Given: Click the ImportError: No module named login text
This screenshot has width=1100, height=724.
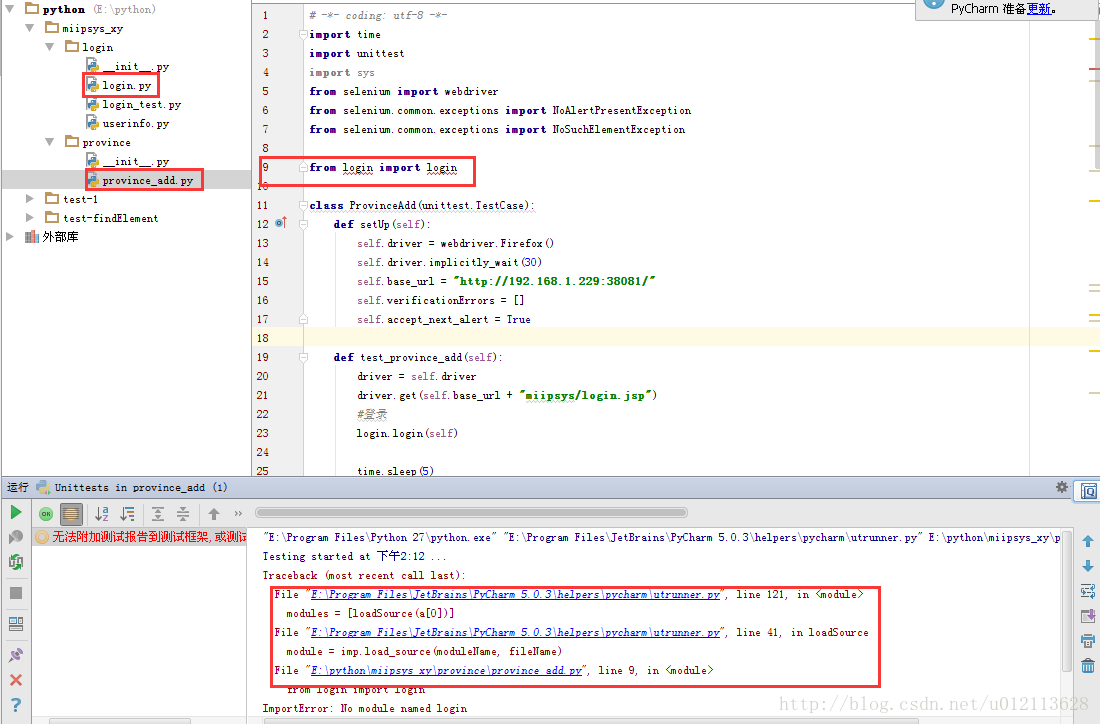Looking at the screenshot, I should coord(365,708).
